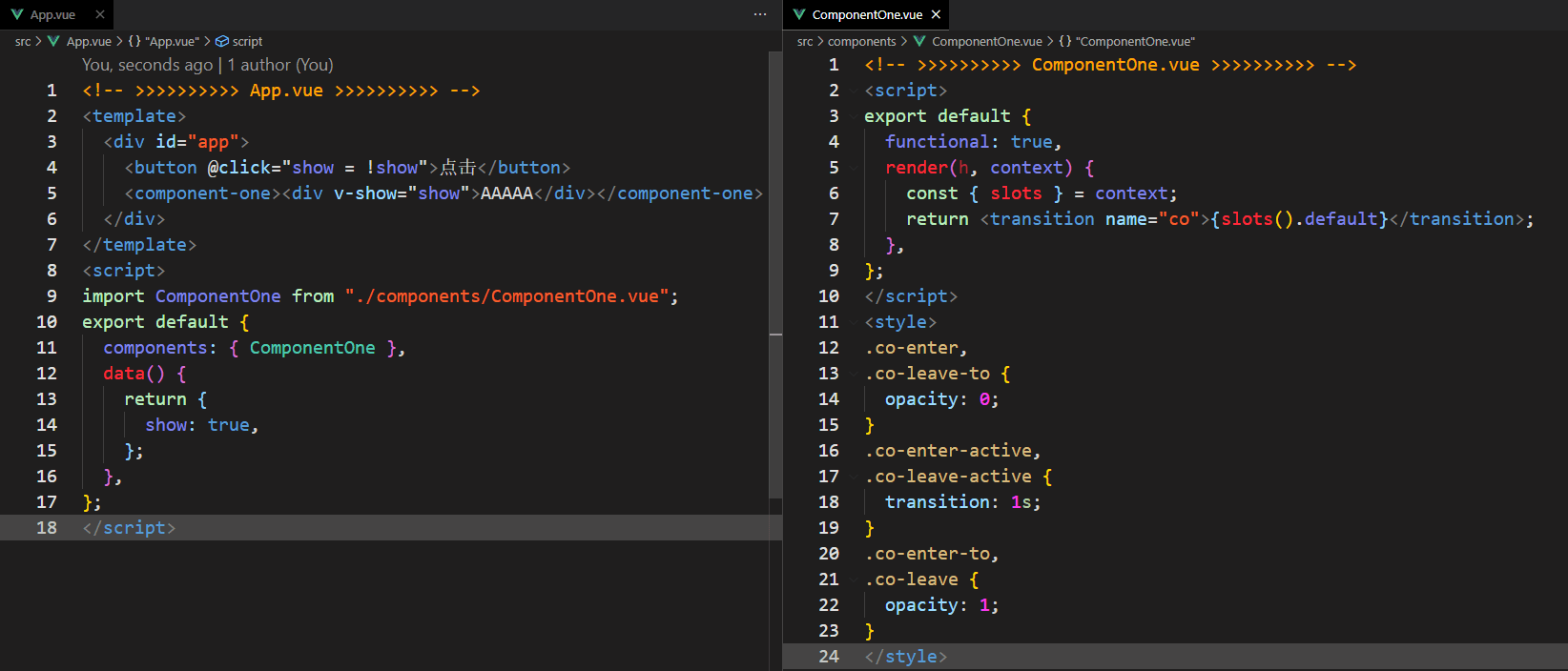The height and width of the screenshot is (671, 1568).
Task: Click the ComponentOne.vue header comment
Action: coord(1110,65)
